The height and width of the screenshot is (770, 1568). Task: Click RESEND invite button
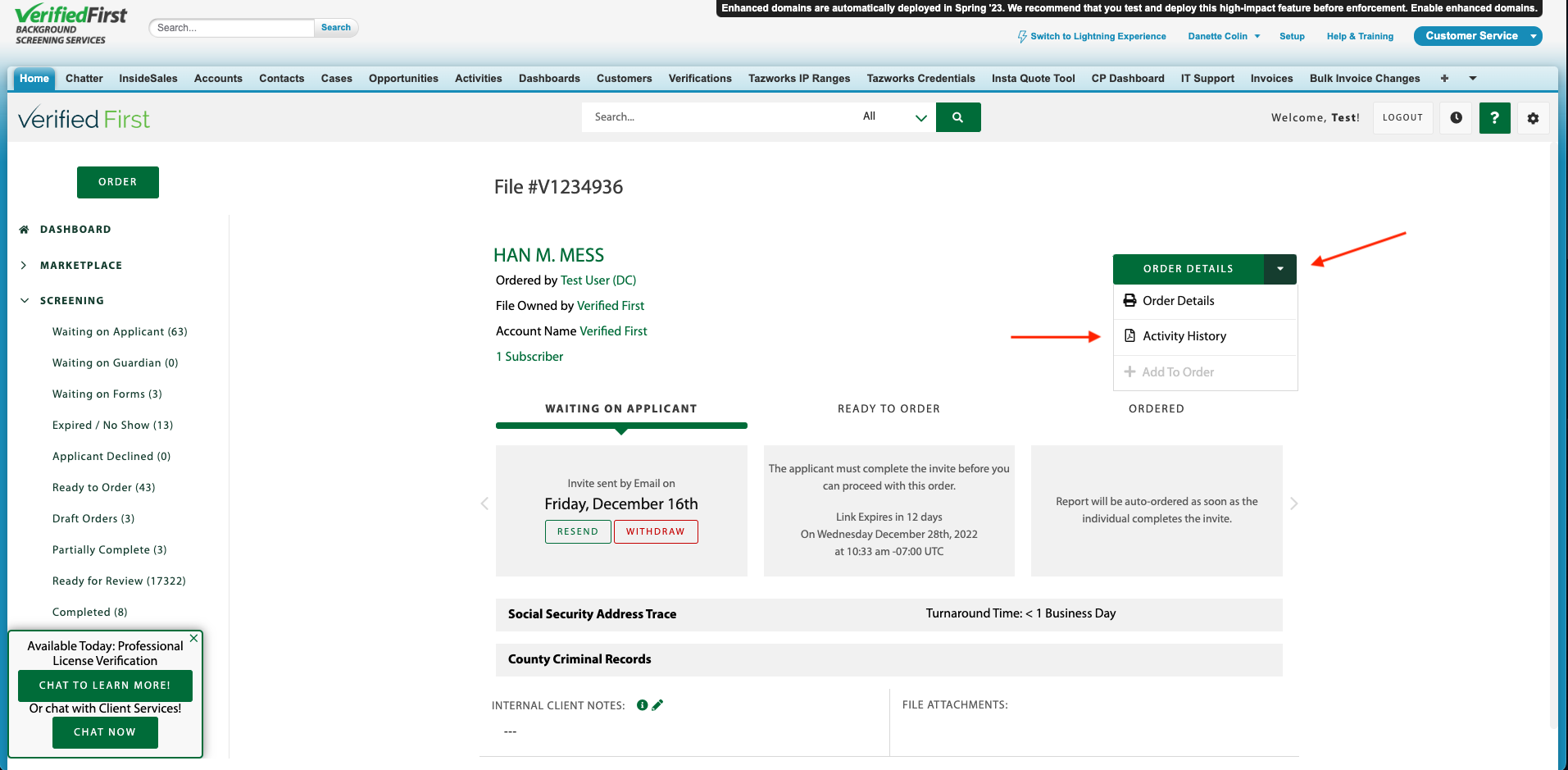point(578,531)
